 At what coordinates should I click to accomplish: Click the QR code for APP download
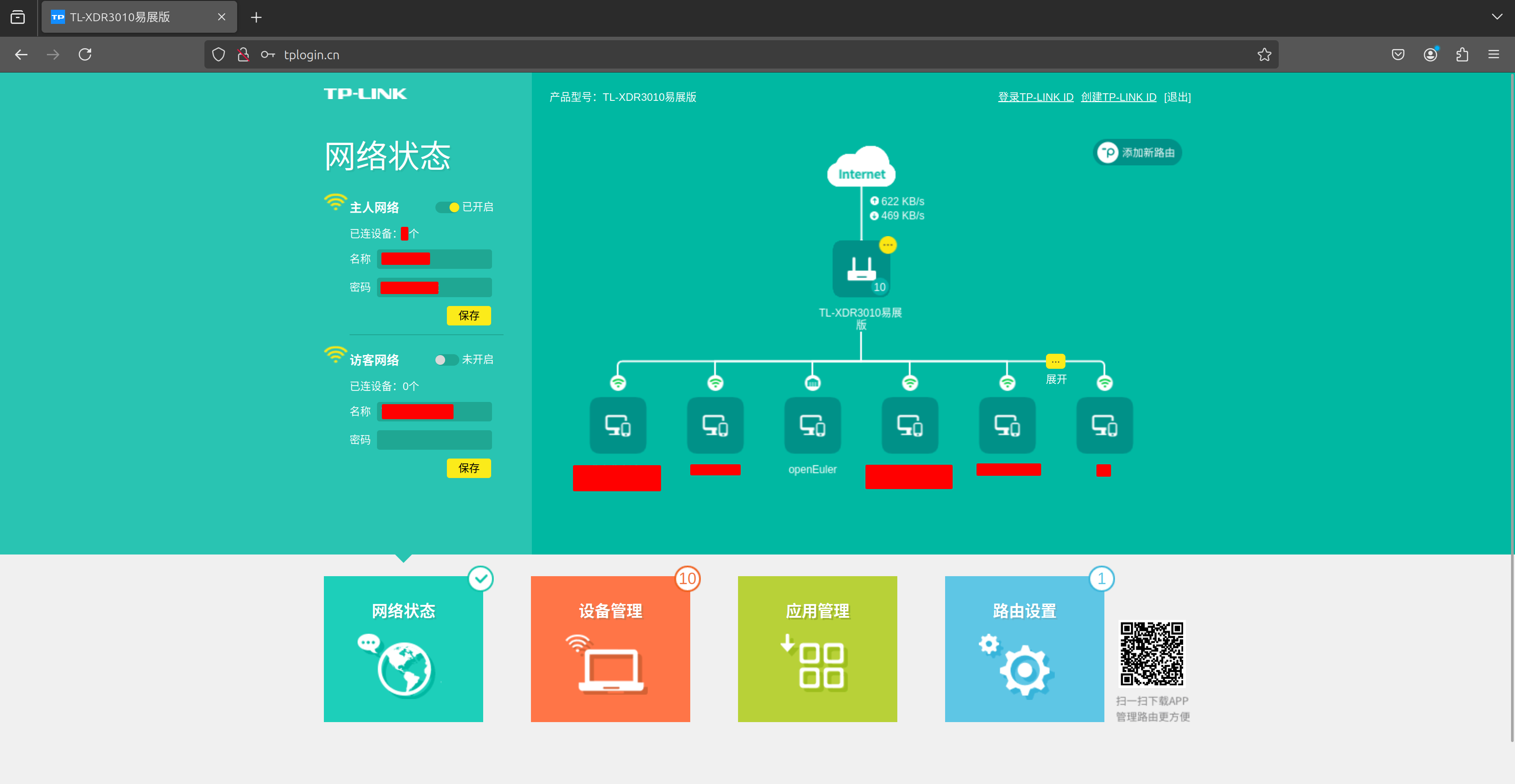coord(1152,654)
